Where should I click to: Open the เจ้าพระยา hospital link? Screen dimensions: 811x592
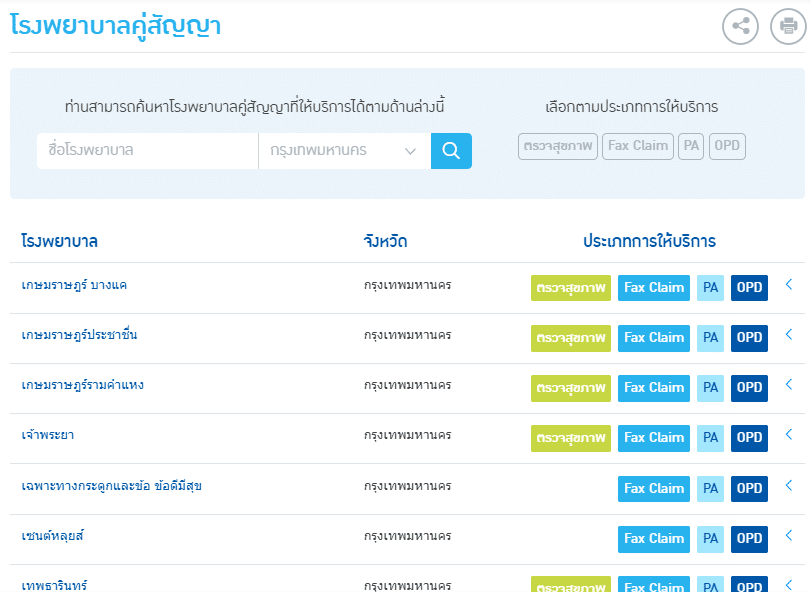coord(48,435)
